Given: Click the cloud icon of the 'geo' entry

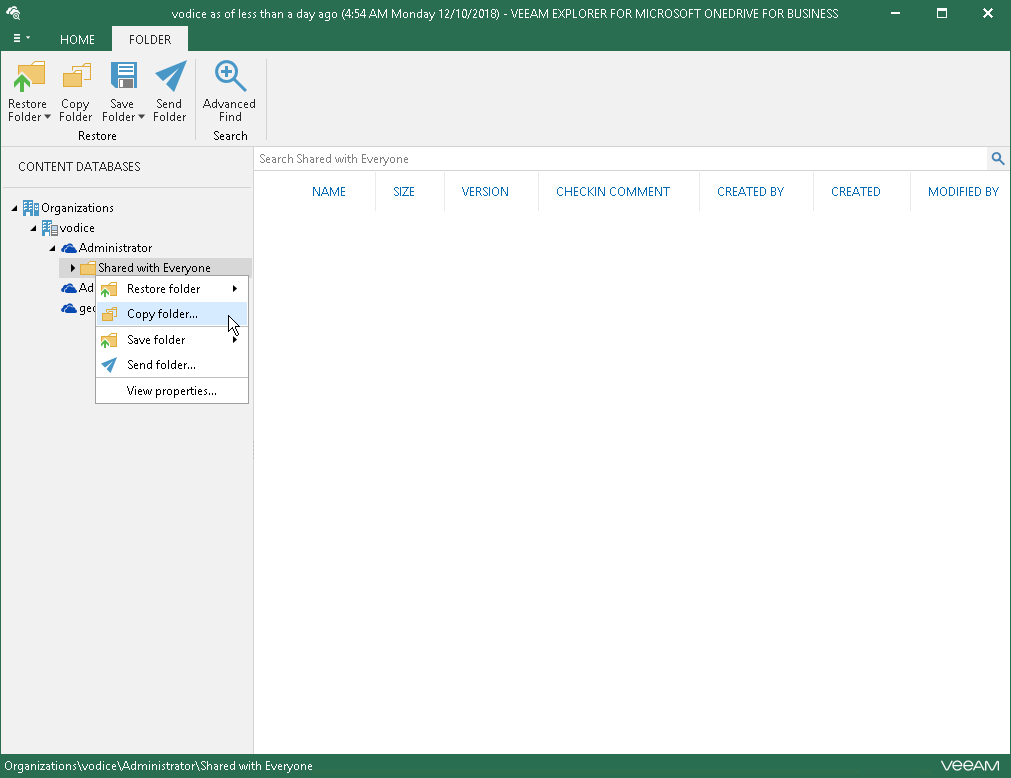Looking at the screenshot, I should tap(69, 309).
